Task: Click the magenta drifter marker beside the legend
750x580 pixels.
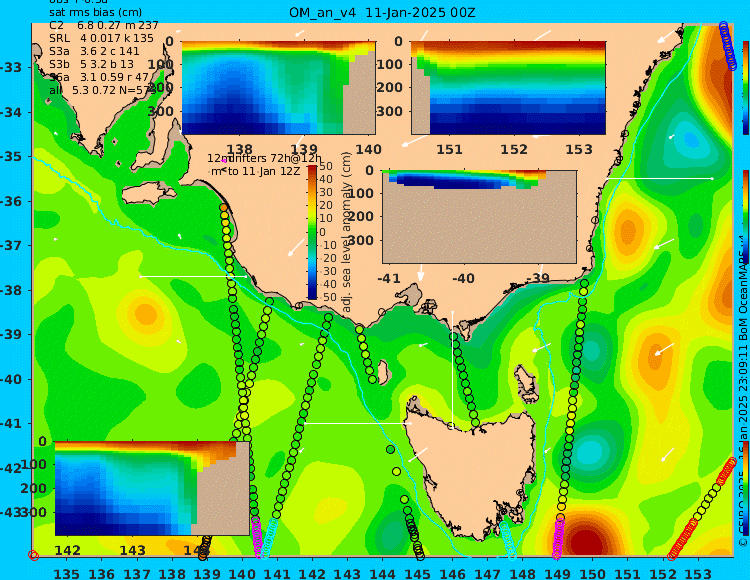Action: [223, 161]
